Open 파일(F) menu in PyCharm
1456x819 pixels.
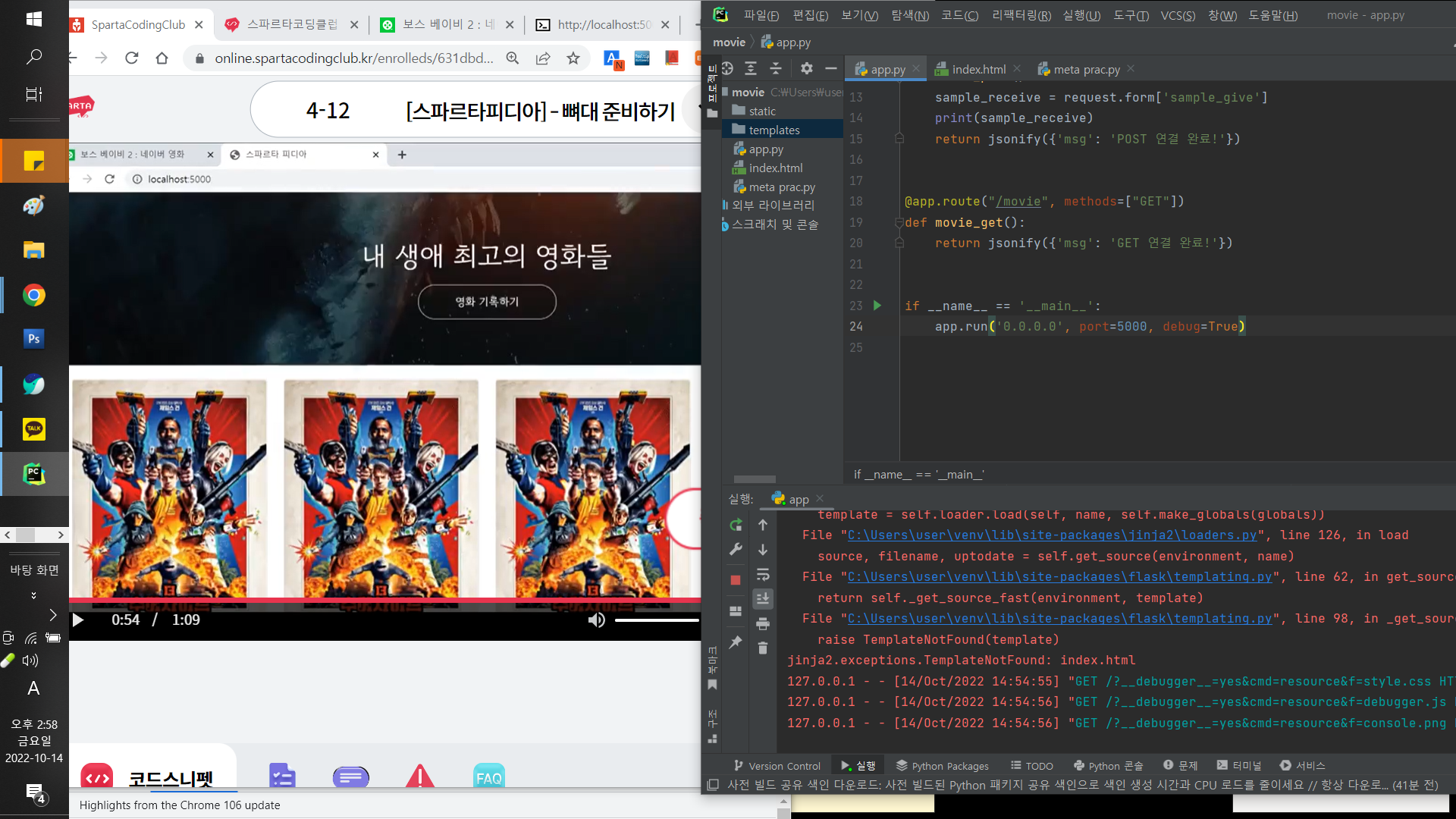(x=761, y=15)
